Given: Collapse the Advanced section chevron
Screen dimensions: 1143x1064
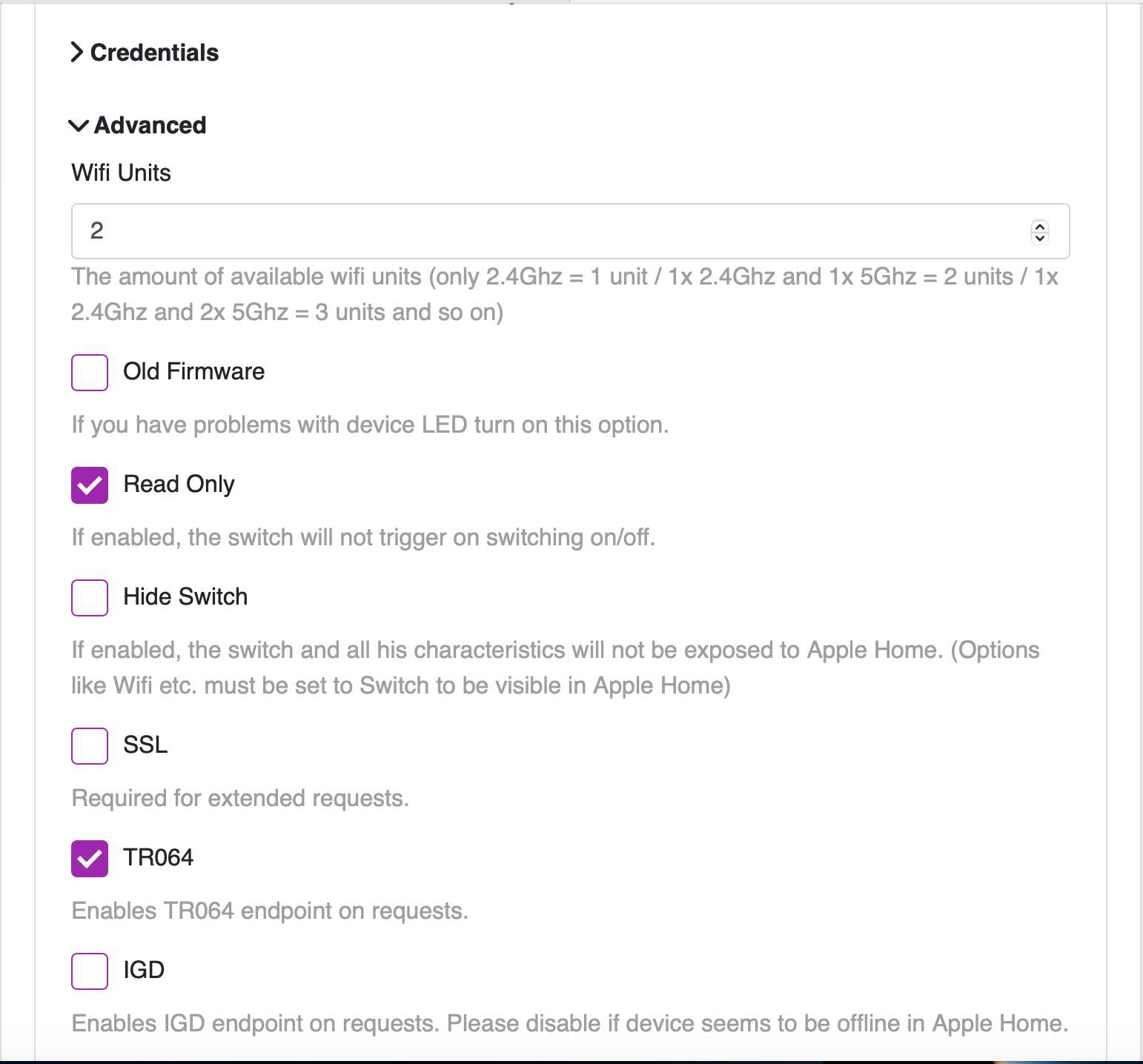Looking at the screenshot, I should [78, 125].
